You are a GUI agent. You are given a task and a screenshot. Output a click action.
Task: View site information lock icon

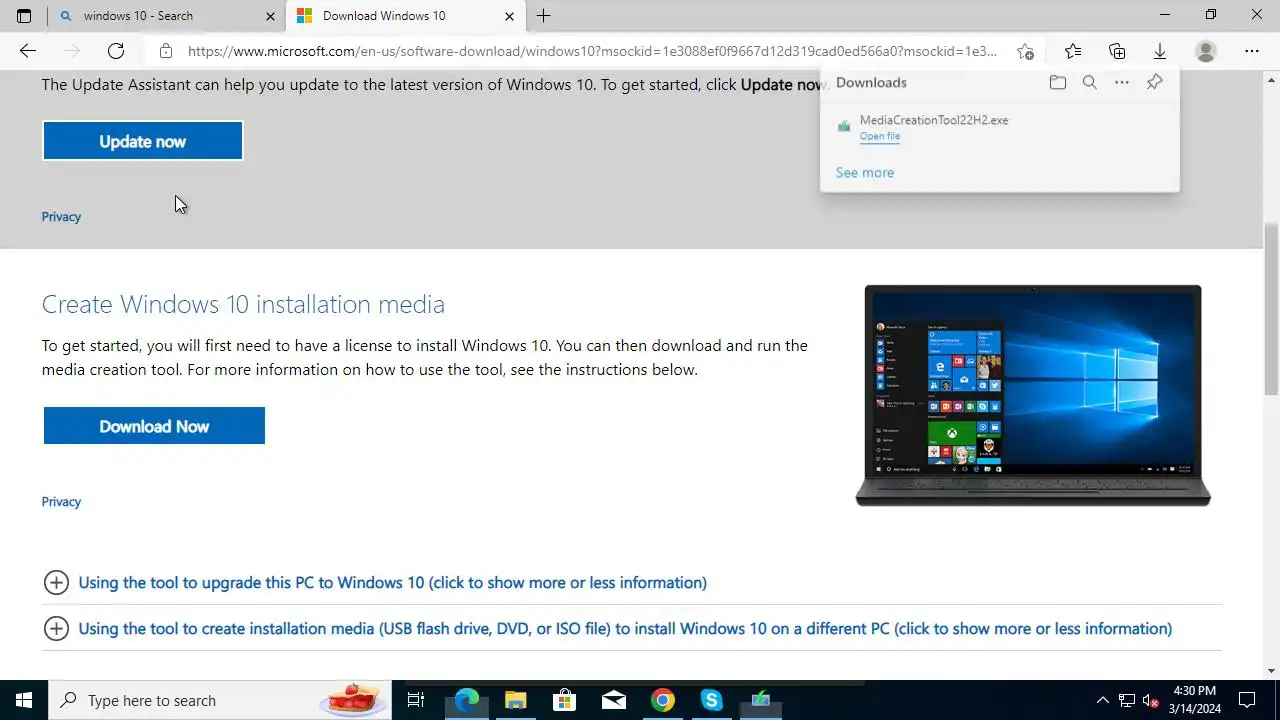[x=166, y=51]
